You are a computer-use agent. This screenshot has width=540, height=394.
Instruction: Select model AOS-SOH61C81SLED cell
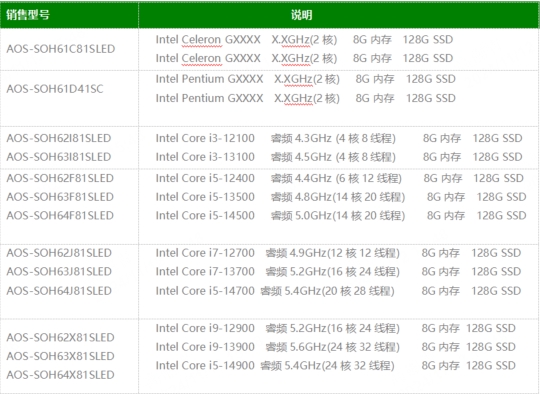pos(69,49)
